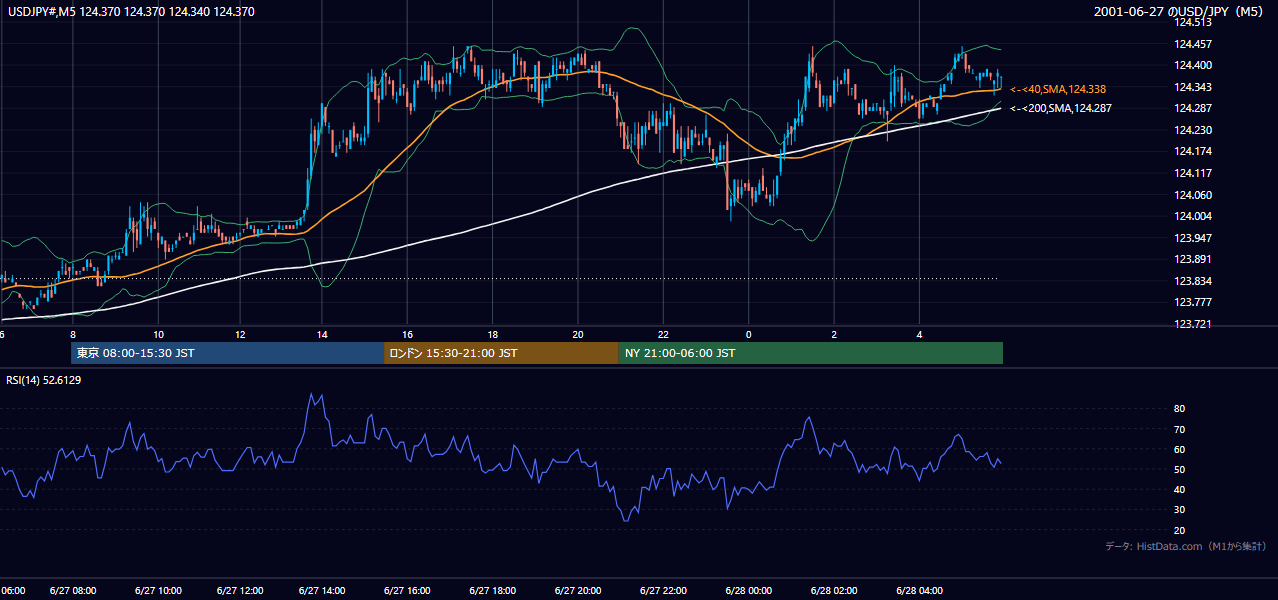
Task: Open the HistData.com data source credit
Action: [1186, 546]
